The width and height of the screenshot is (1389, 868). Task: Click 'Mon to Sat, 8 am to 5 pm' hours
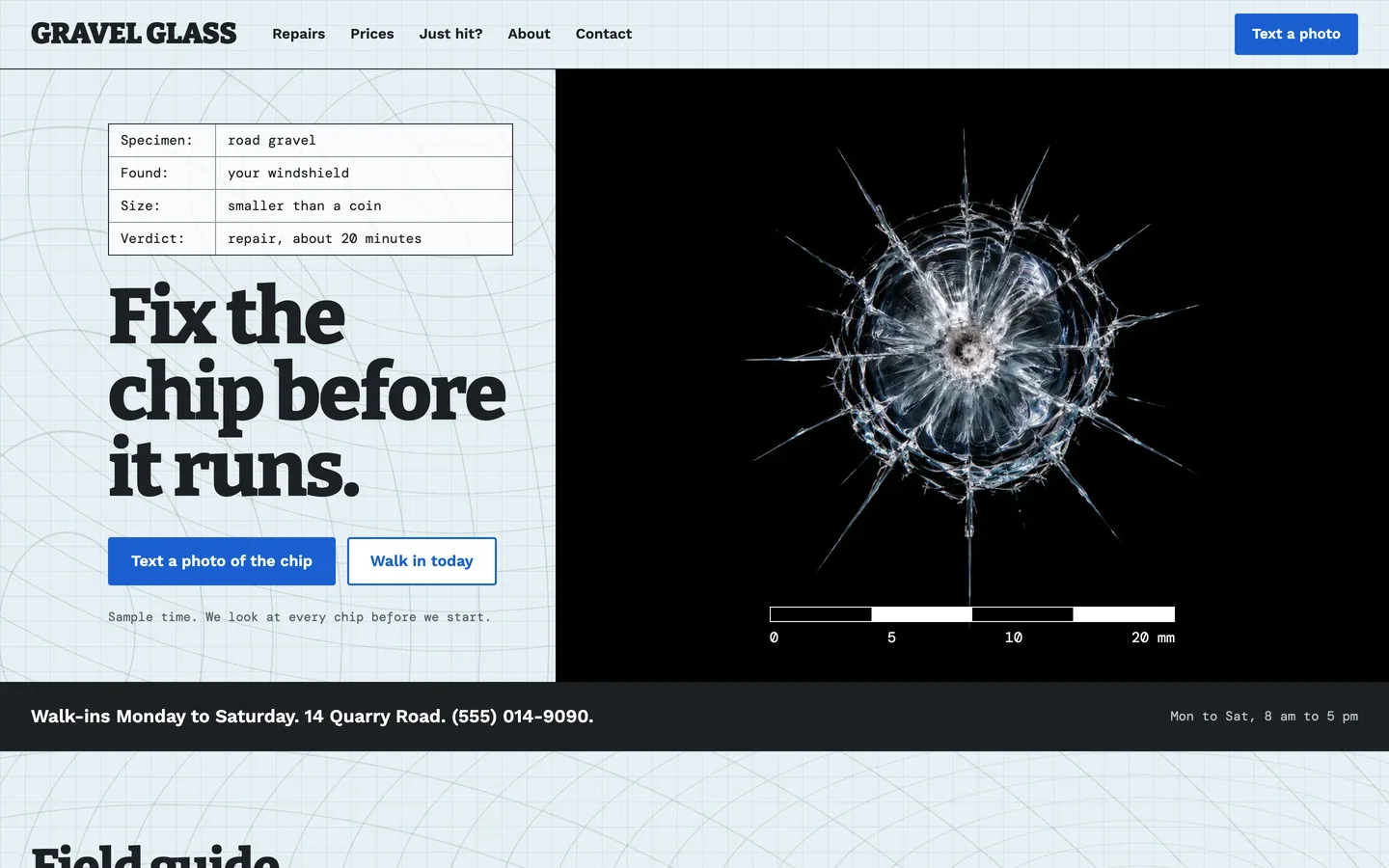[x=1264, y=717]
